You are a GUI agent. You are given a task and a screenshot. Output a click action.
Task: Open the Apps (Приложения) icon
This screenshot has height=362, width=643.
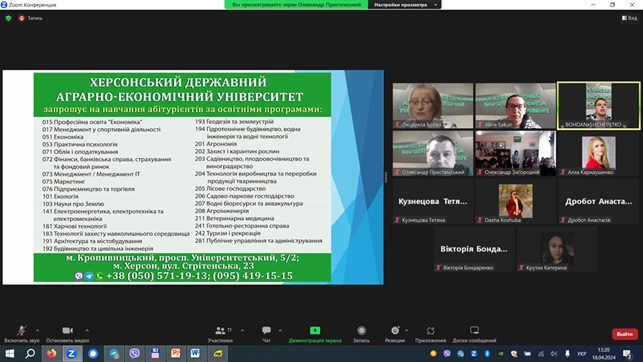(x=430, y=330)
